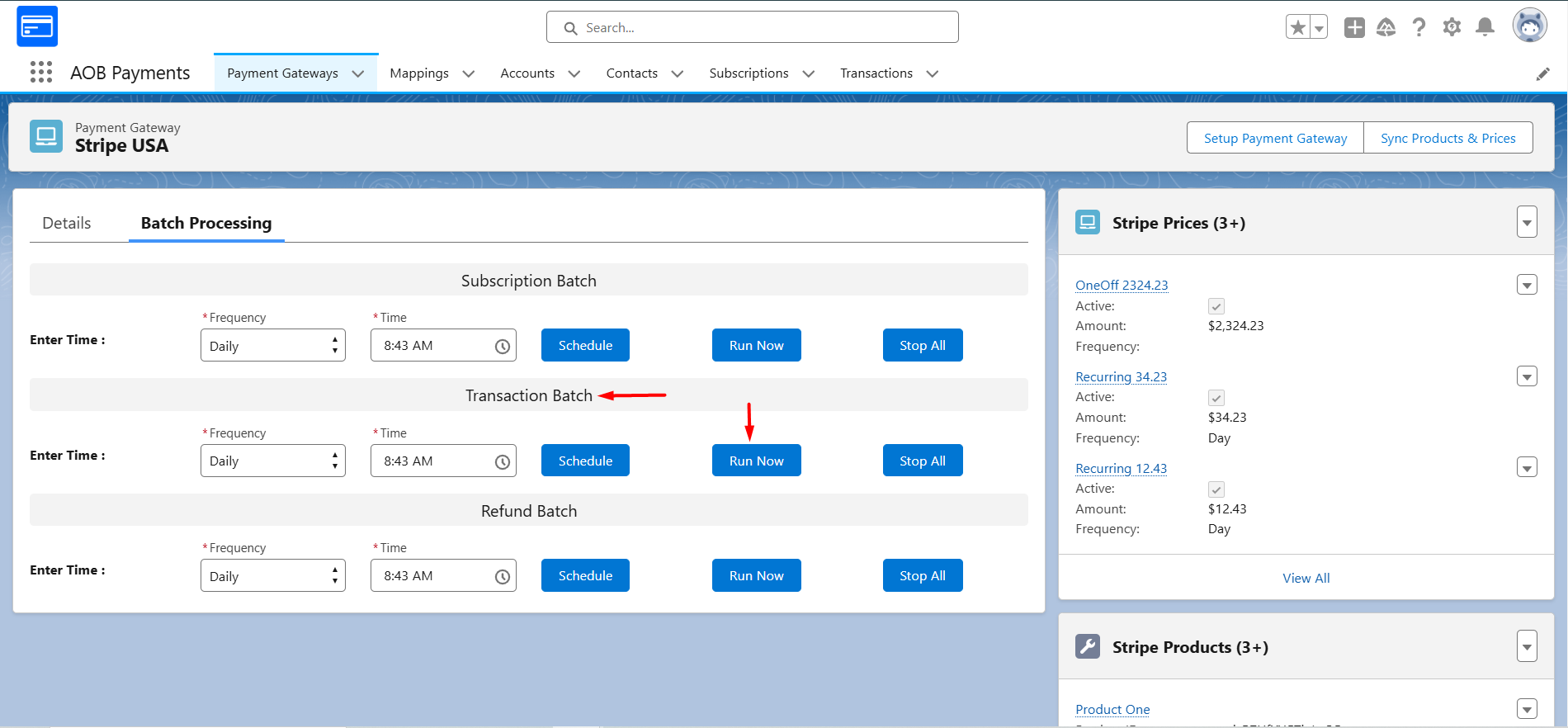The image size is (1568, 728).
Task: Open the Global Actions plus icon
Action: [1354, 27]
